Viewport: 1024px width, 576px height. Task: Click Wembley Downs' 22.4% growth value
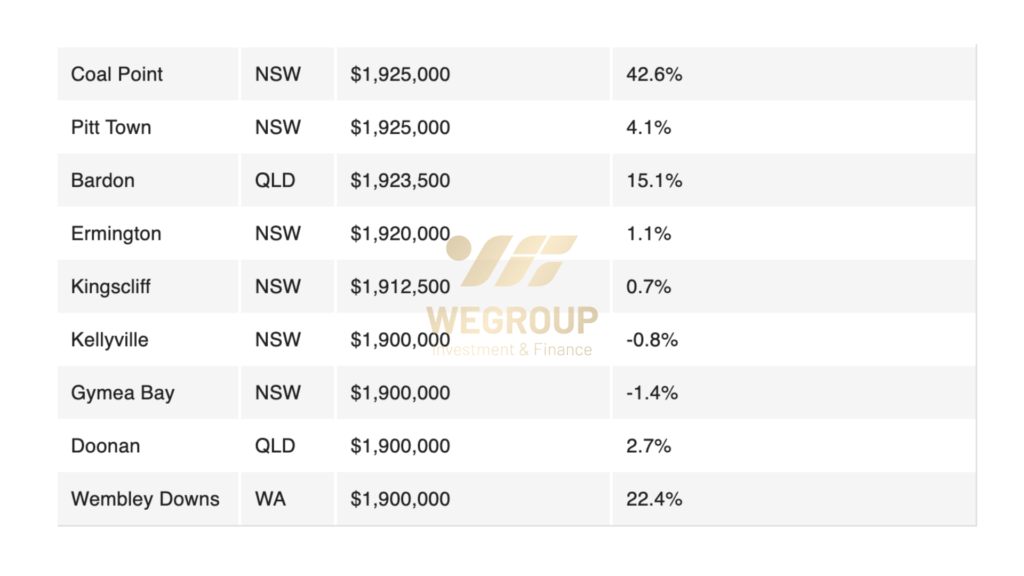654,499
